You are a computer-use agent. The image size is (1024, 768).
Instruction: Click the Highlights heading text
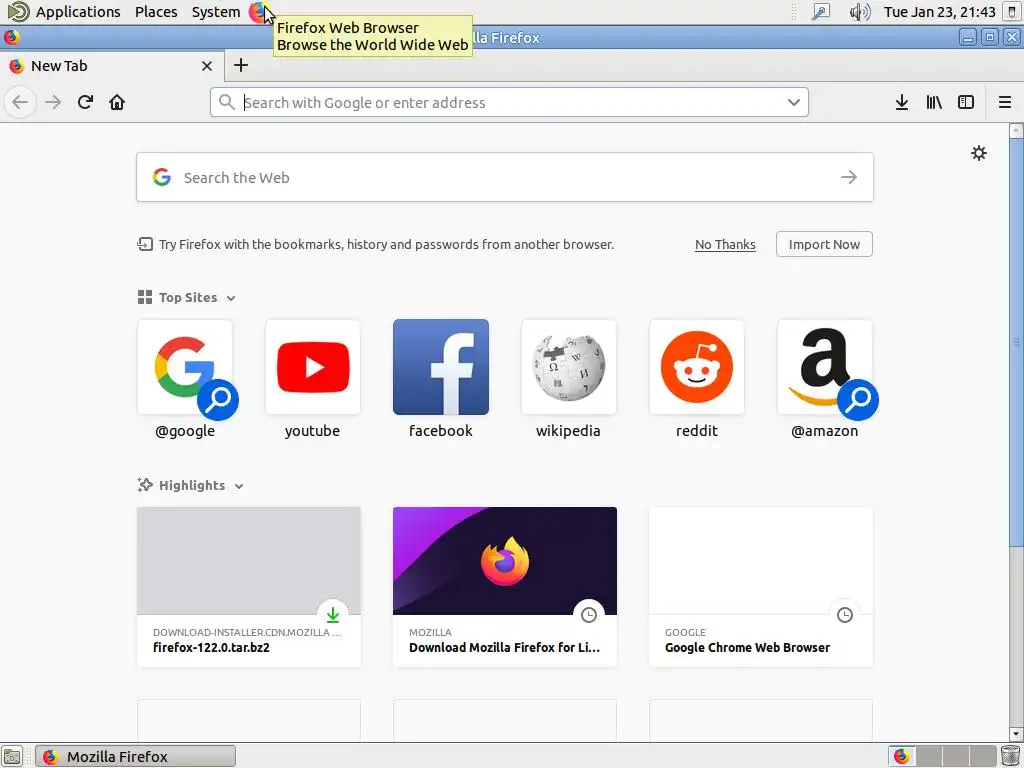coord(192,486)
